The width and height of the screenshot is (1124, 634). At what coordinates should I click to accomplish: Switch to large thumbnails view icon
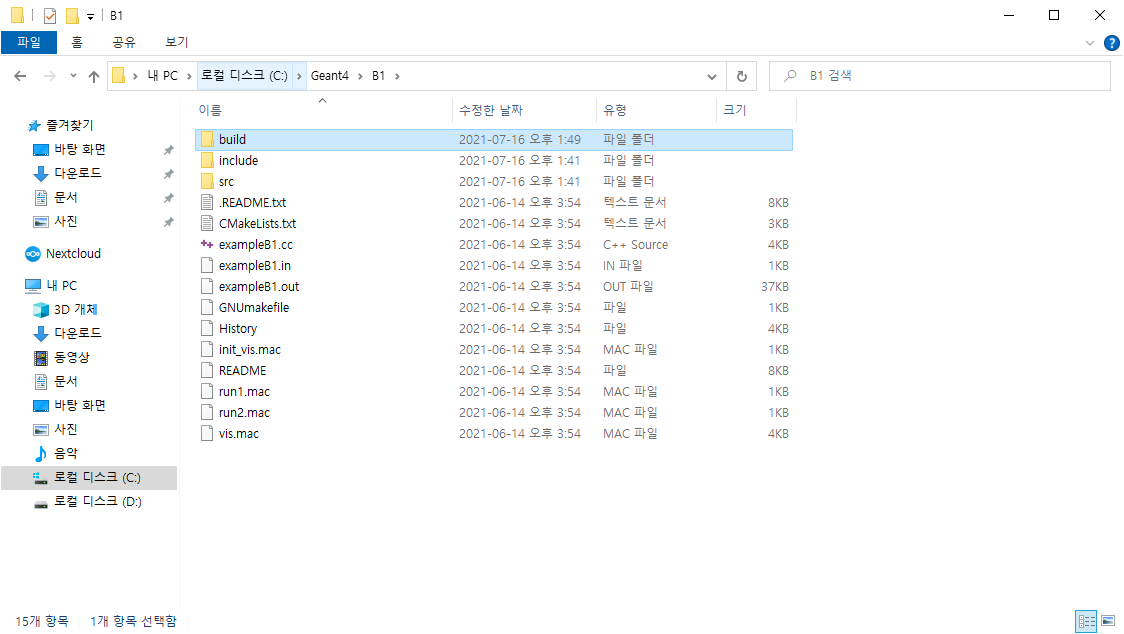(1107, 621)
